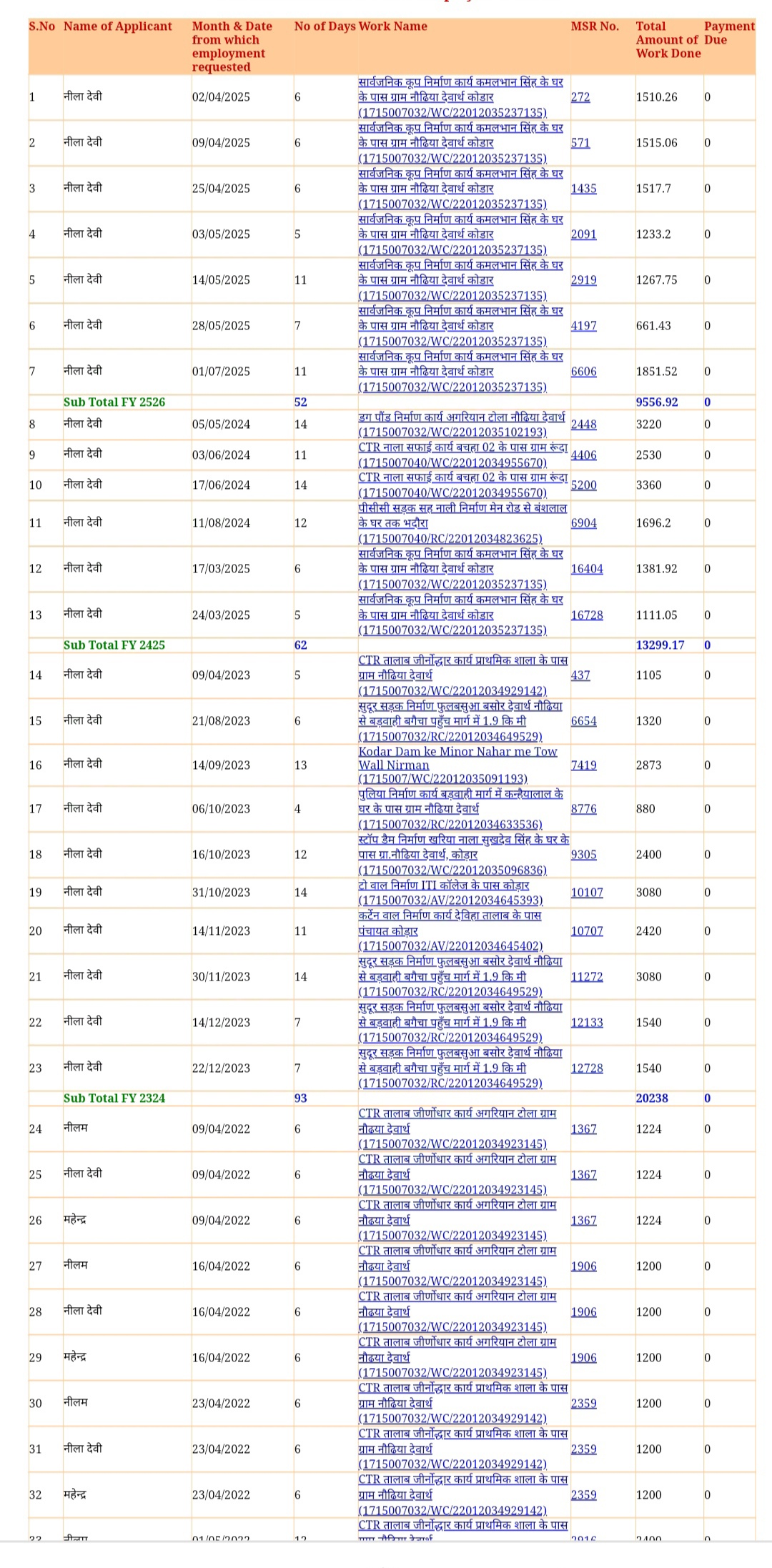
Task: Click MSR number 12728
Action: (587, 1068)
